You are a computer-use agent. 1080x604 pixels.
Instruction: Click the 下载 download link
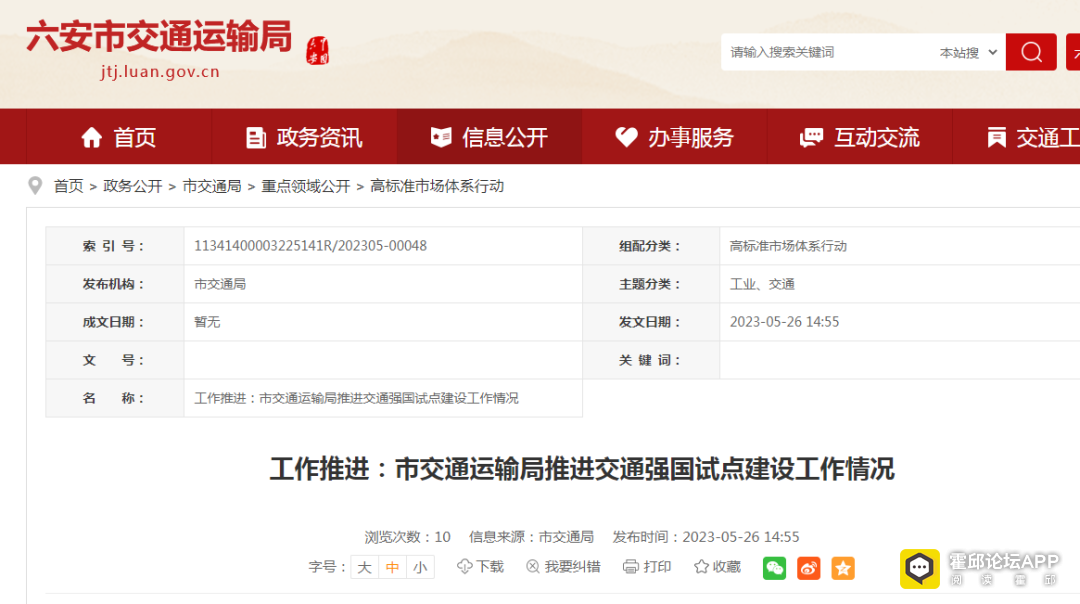[x=480, y=566]
